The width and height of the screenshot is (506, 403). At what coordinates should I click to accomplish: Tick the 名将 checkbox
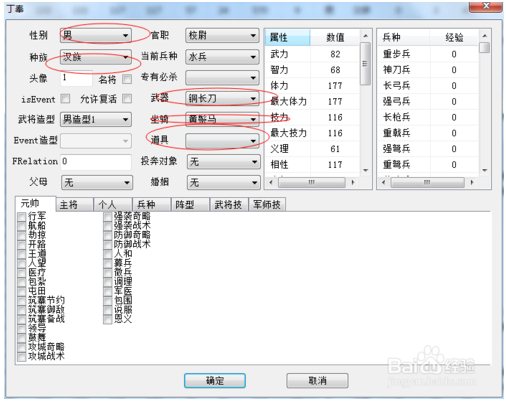(127, 79)
